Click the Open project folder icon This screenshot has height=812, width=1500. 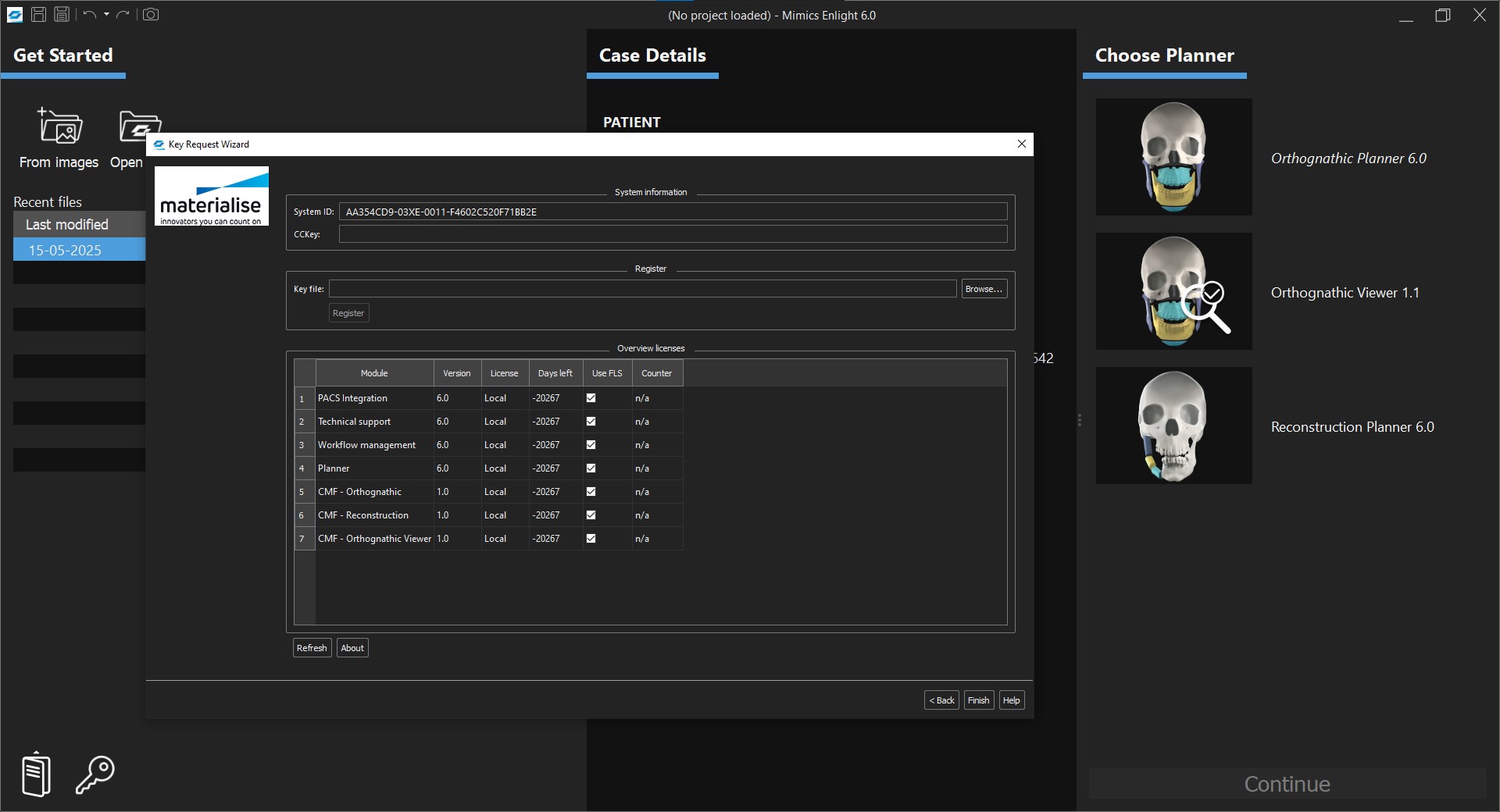click(139, 126)
